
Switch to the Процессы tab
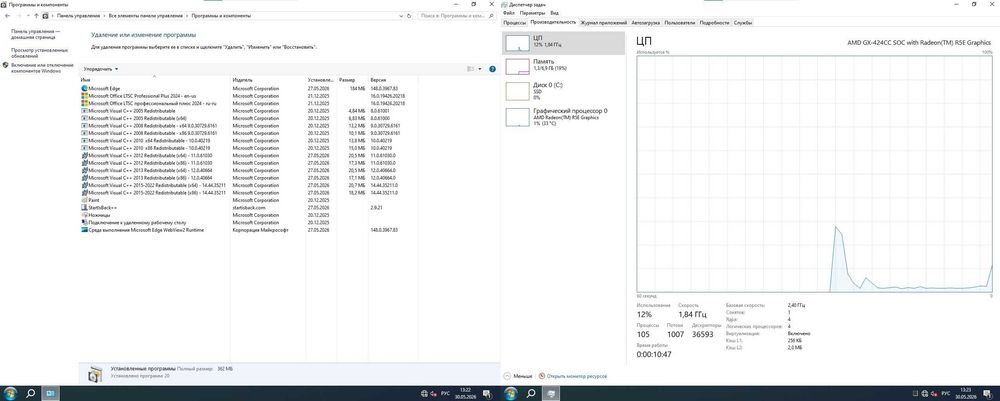[x=515, y=22]
